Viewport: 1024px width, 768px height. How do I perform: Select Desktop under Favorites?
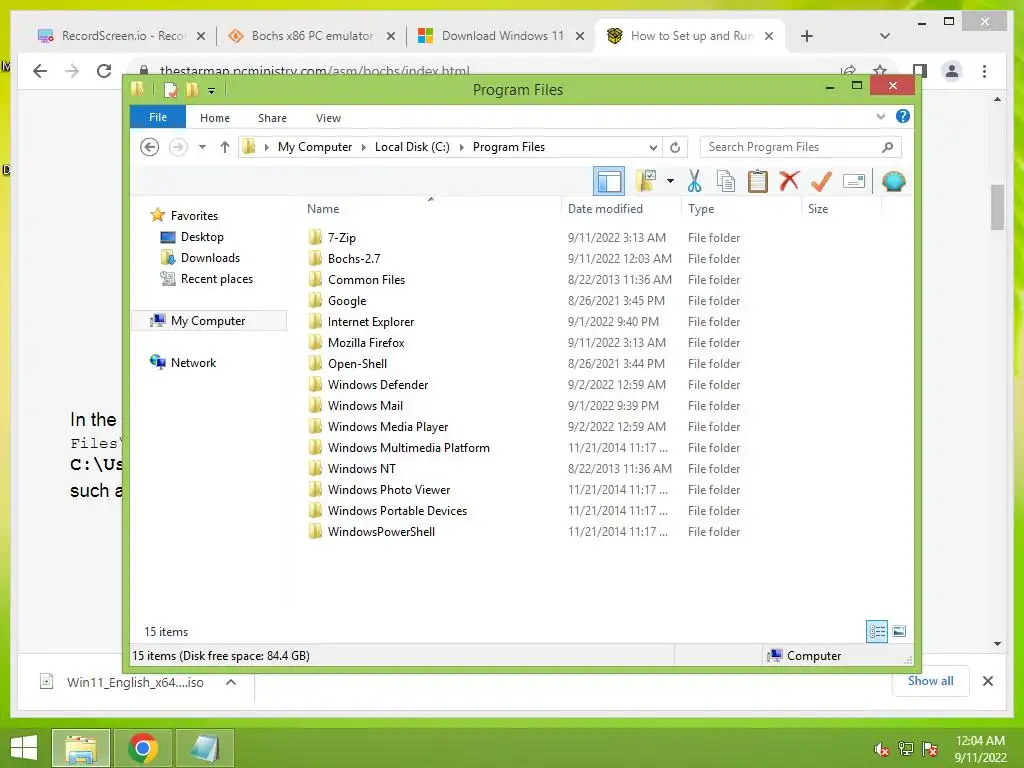(x=202, y=236)
